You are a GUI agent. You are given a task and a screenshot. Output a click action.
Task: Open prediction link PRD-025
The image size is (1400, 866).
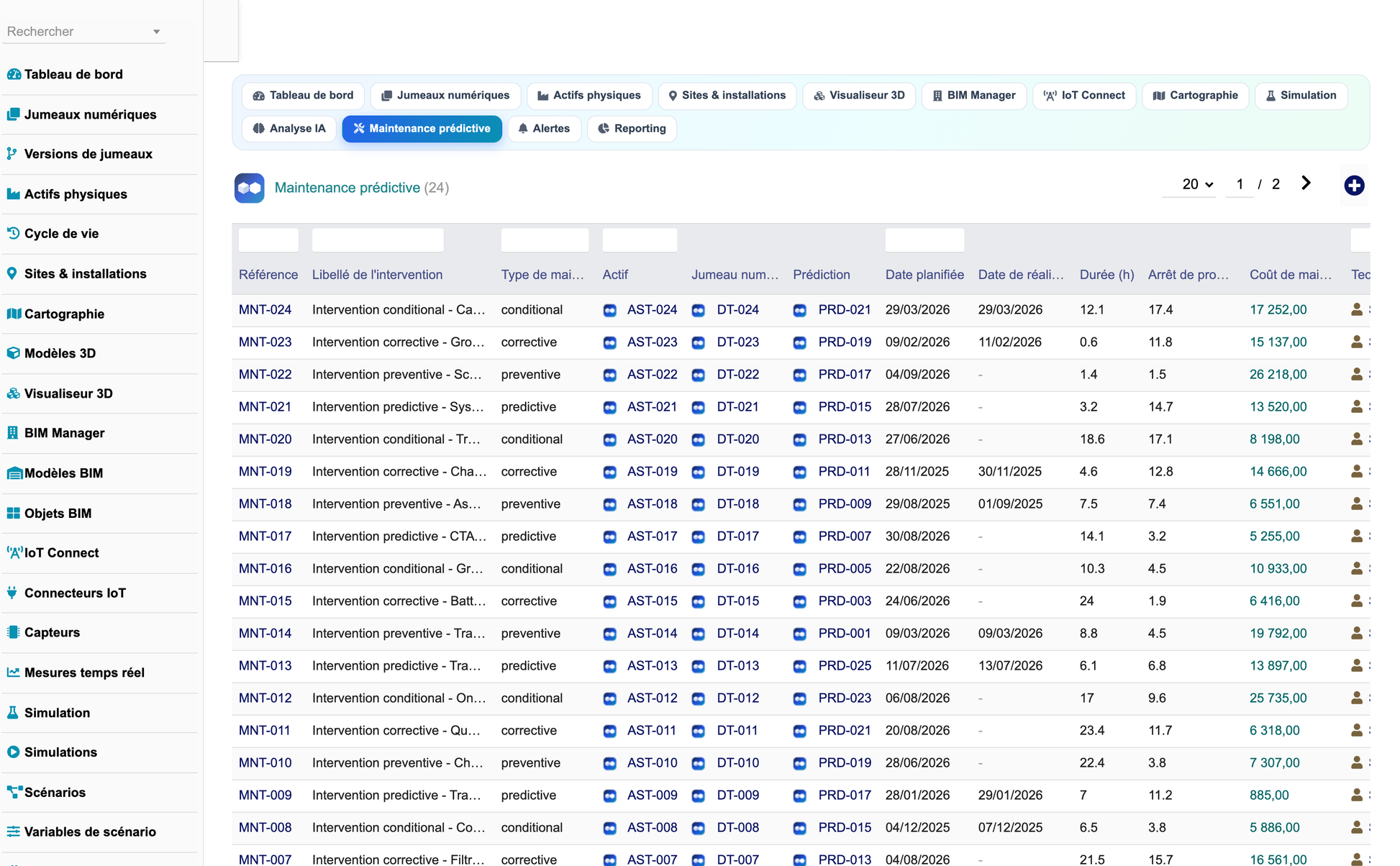pyautogui.click(x=845, y=666)
